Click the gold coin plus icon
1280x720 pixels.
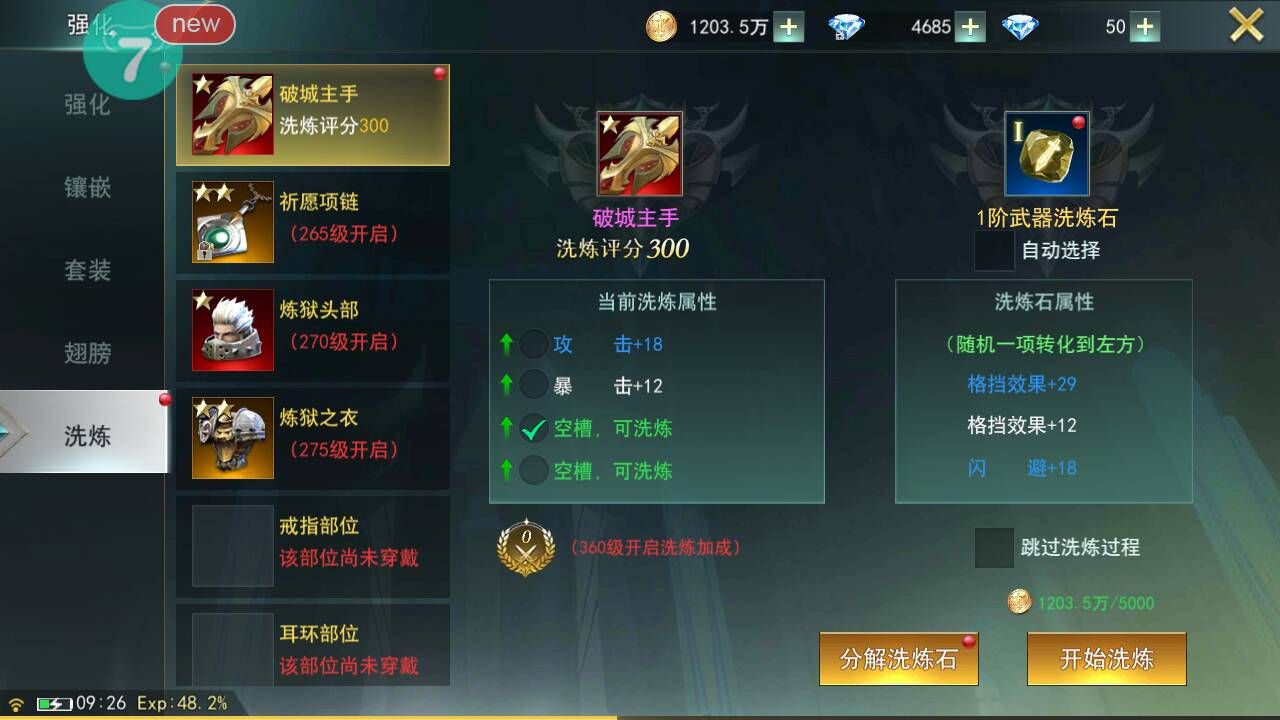pos(788,27)
